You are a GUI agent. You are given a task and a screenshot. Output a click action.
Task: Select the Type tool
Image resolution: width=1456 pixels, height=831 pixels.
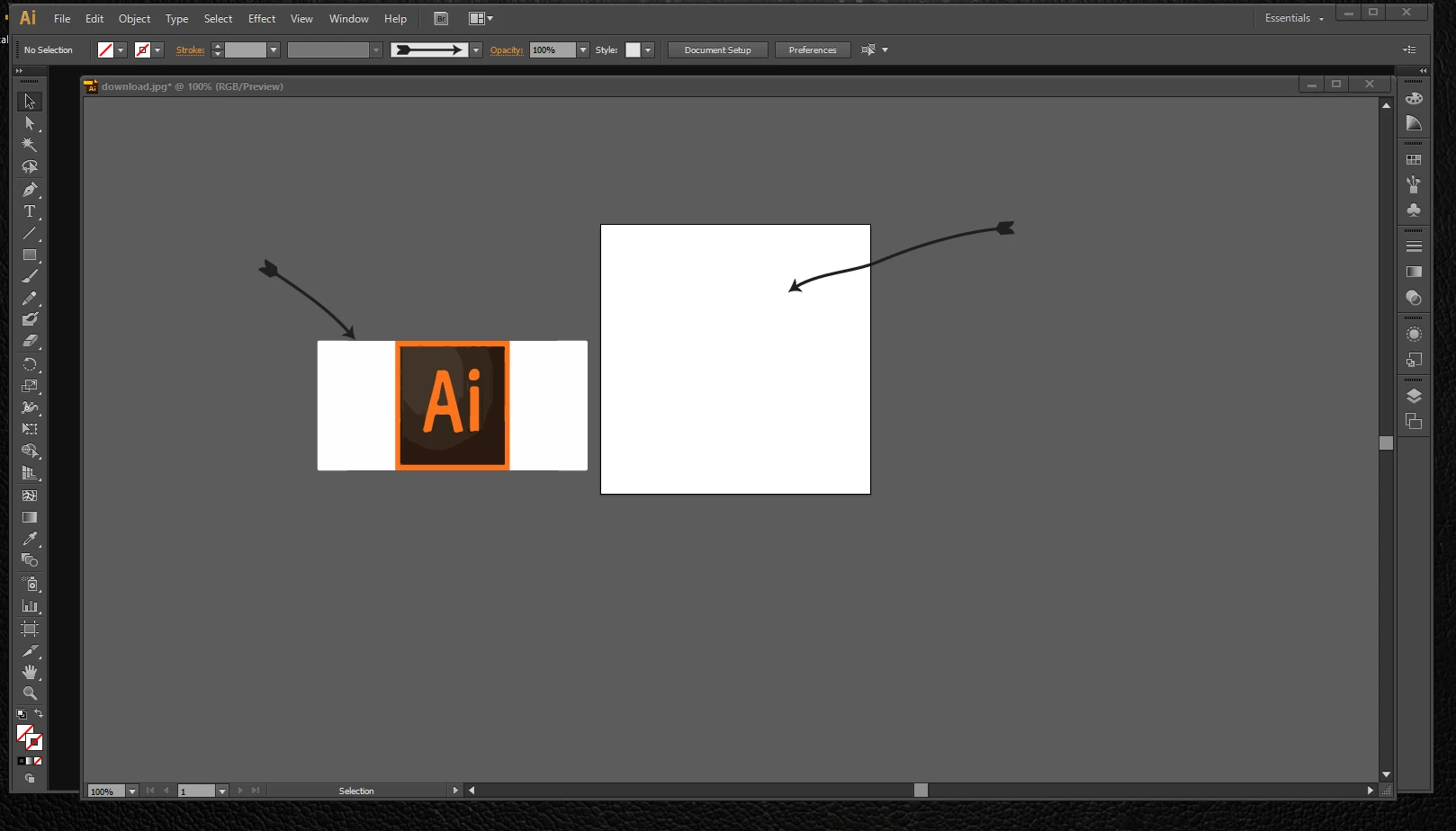pyautogui.click(x=30, y=211)
